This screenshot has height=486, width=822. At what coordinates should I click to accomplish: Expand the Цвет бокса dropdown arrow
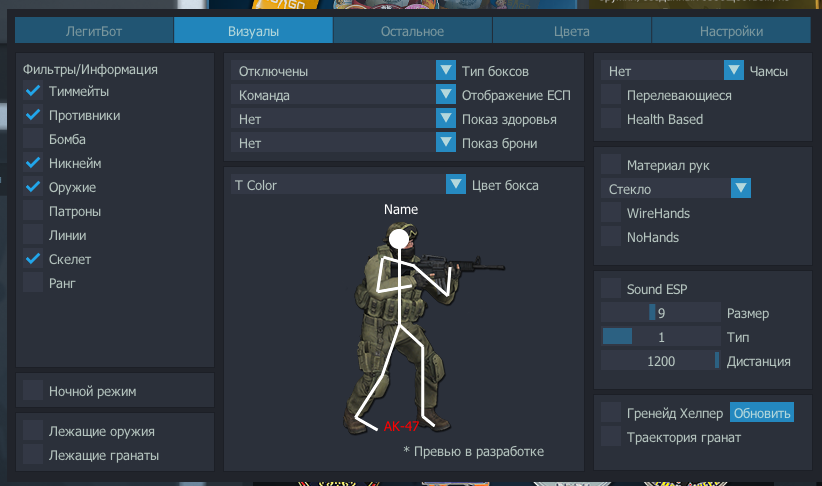456,185
